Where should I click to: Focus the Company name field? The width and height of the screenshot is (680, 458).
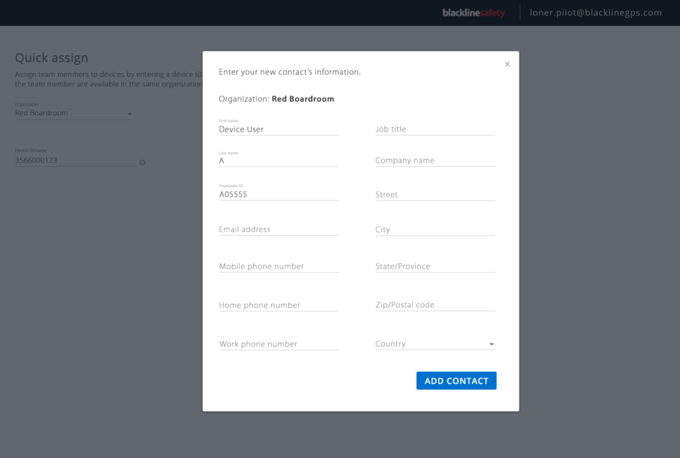[x=435, y=160]
